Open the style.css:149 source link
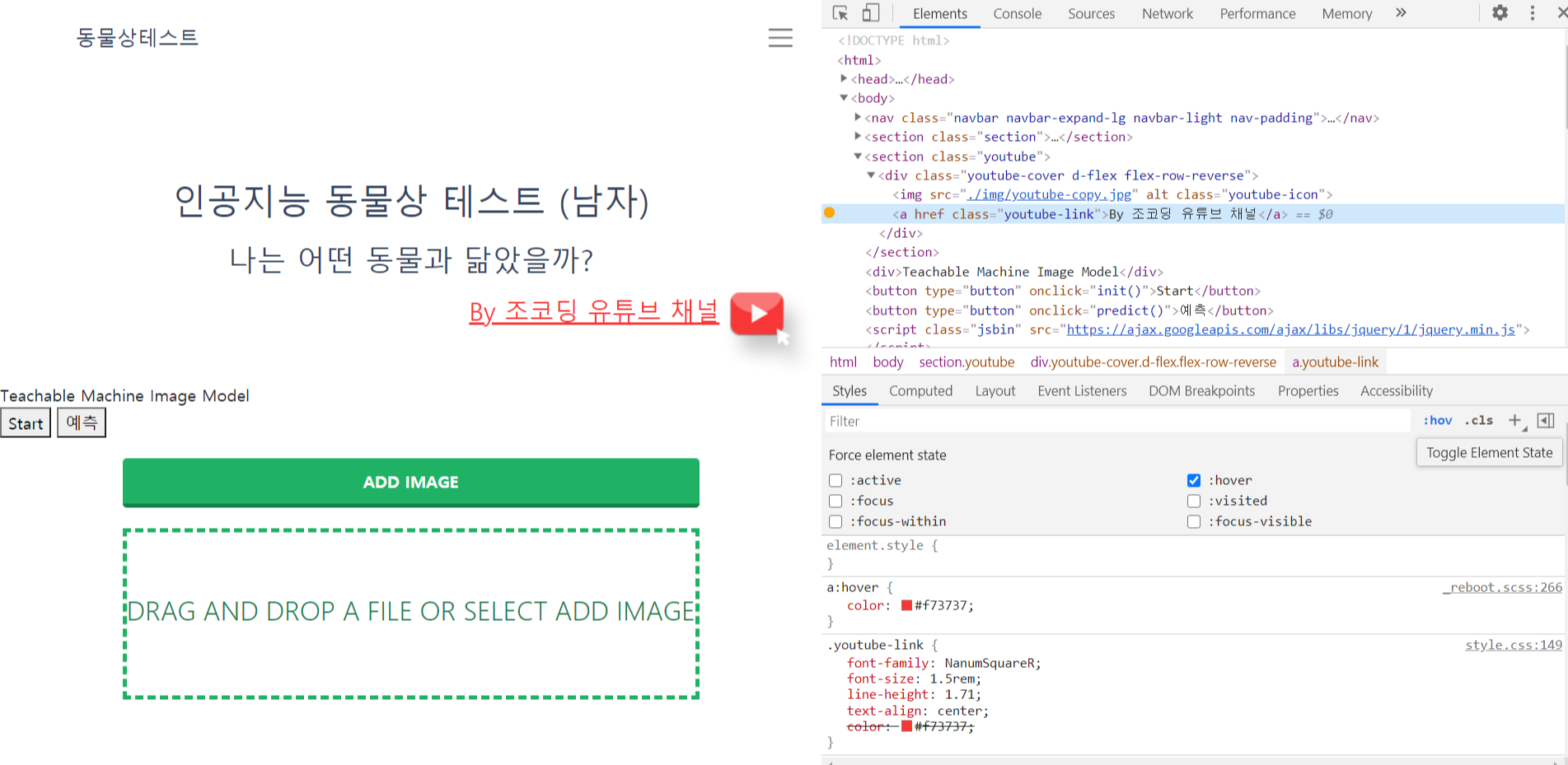The width and height of the screenshot is (1568, 765). tap(1514, 645)
